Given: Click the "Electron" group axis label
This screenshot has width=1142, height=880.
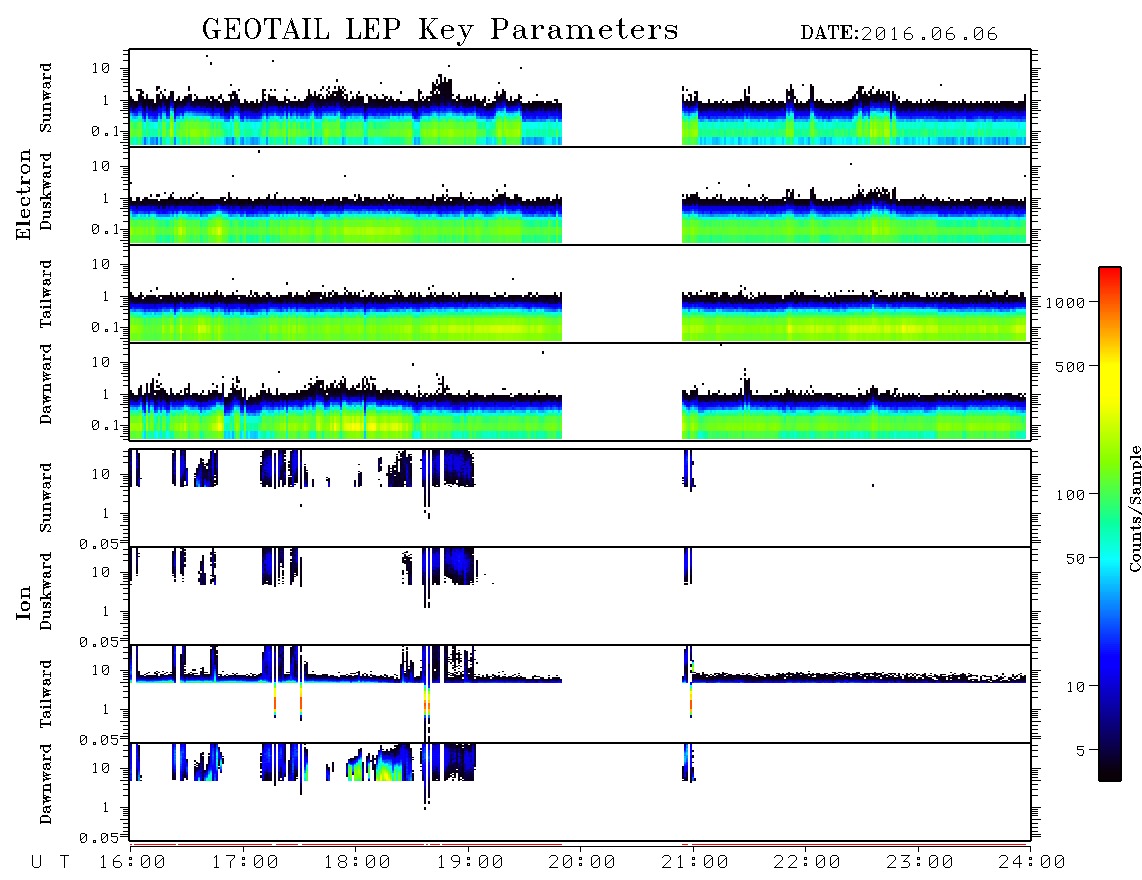Looking at the screenshot, I should pos(23,194).
